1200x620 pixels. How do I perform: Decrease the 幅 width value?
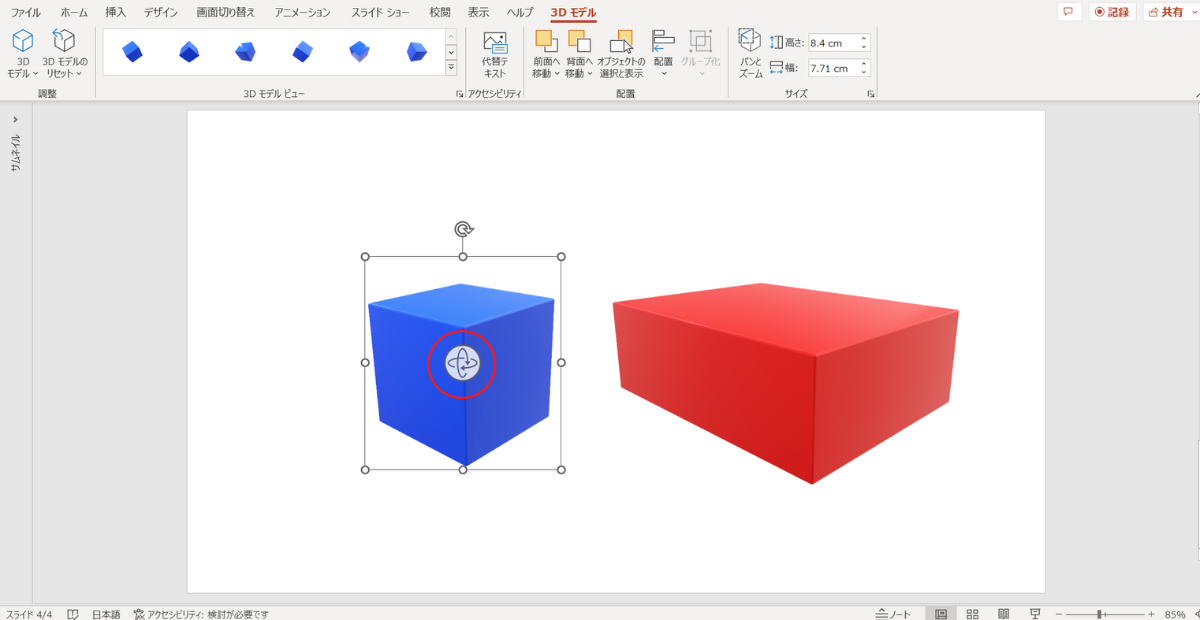(864, 73)
